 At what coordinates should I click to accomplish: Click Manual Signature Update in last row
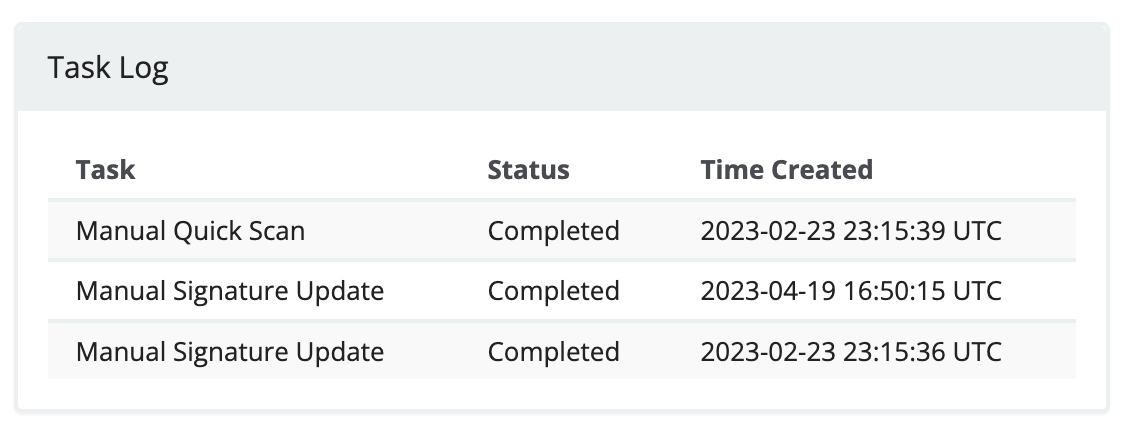point(229,352)
